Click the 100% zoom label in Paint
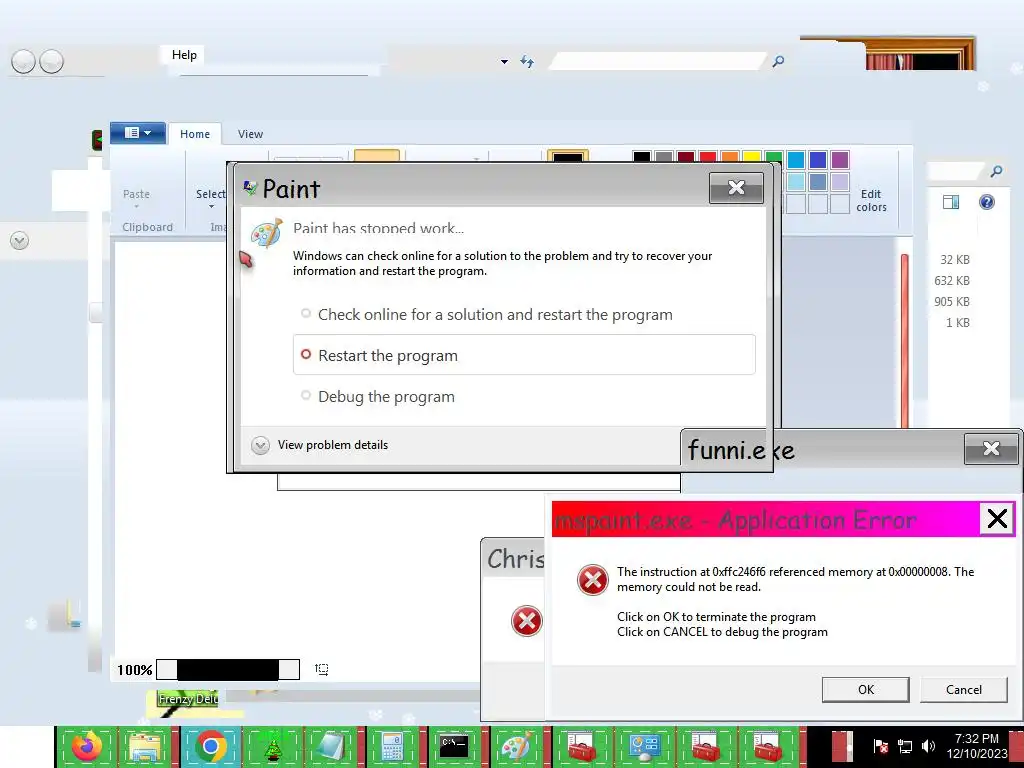 point(135,670)
